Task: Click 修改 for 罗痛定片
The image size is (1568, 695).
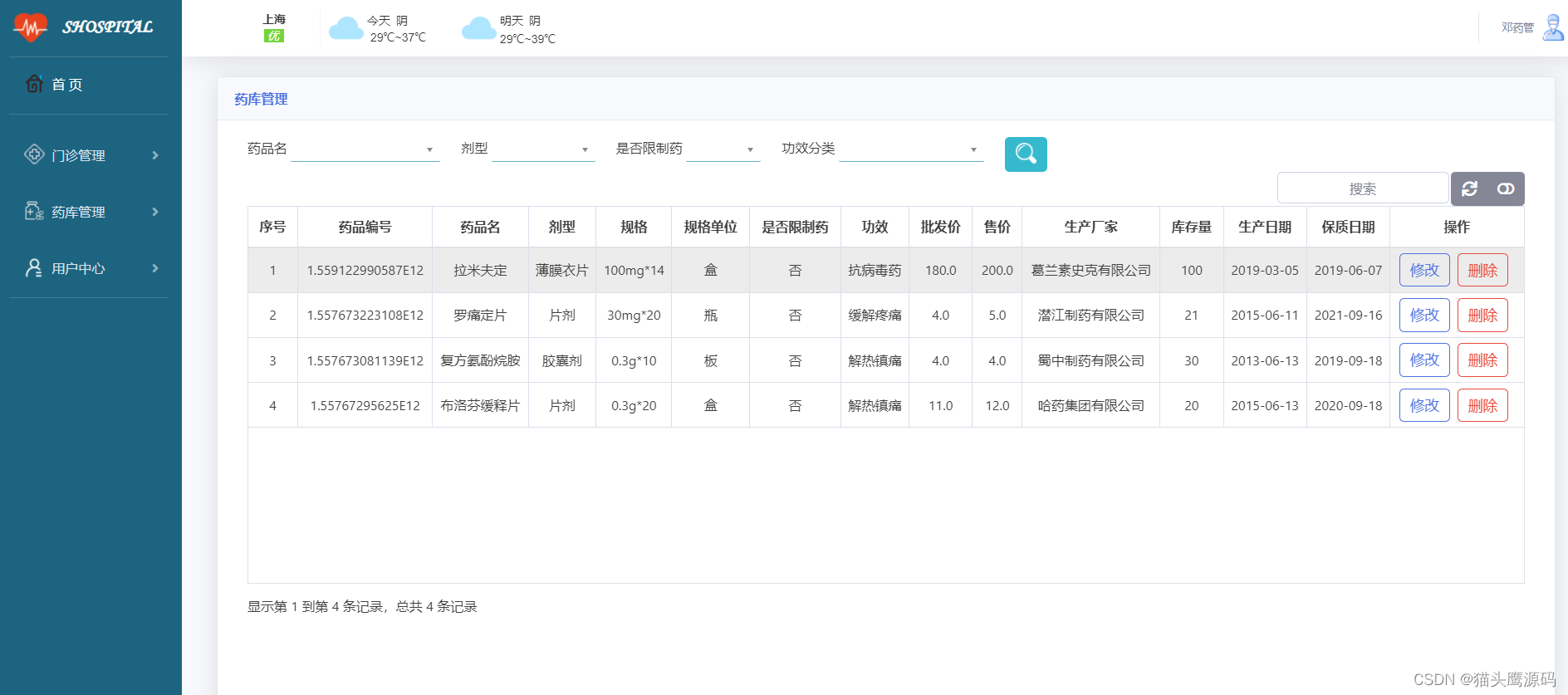Action: (x=1424, y=315)
